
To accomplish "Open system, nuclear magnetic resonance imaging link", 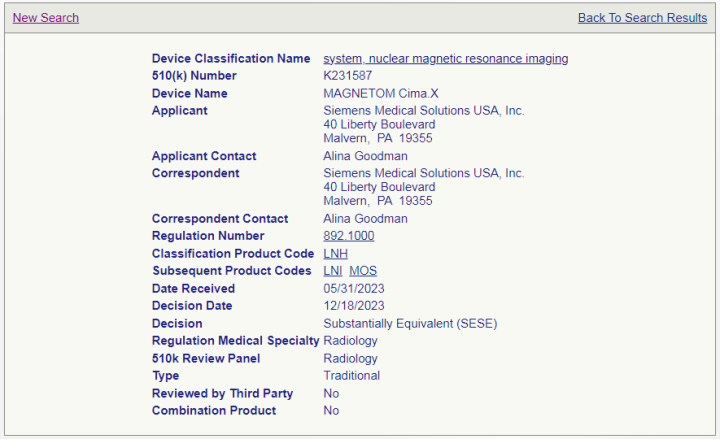I will pyautogui.click(x=445, y=59).
